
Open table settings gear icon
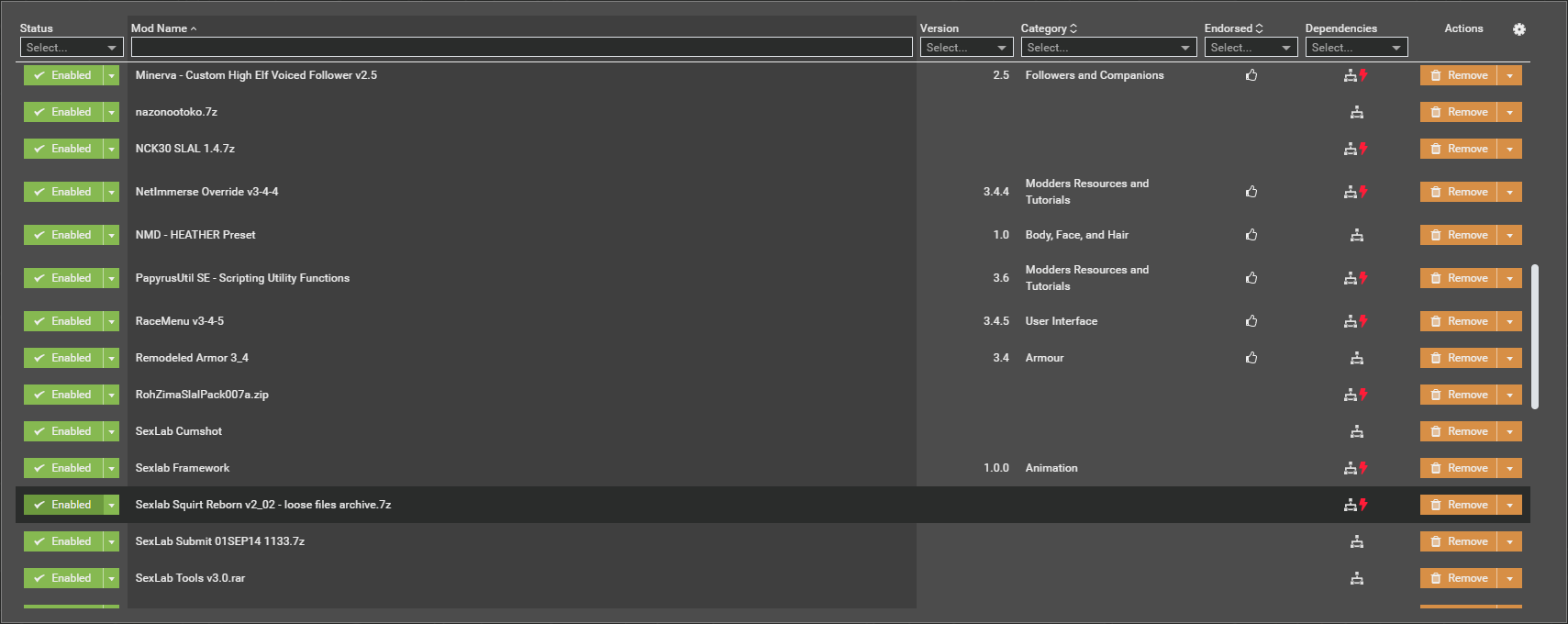1519,29
